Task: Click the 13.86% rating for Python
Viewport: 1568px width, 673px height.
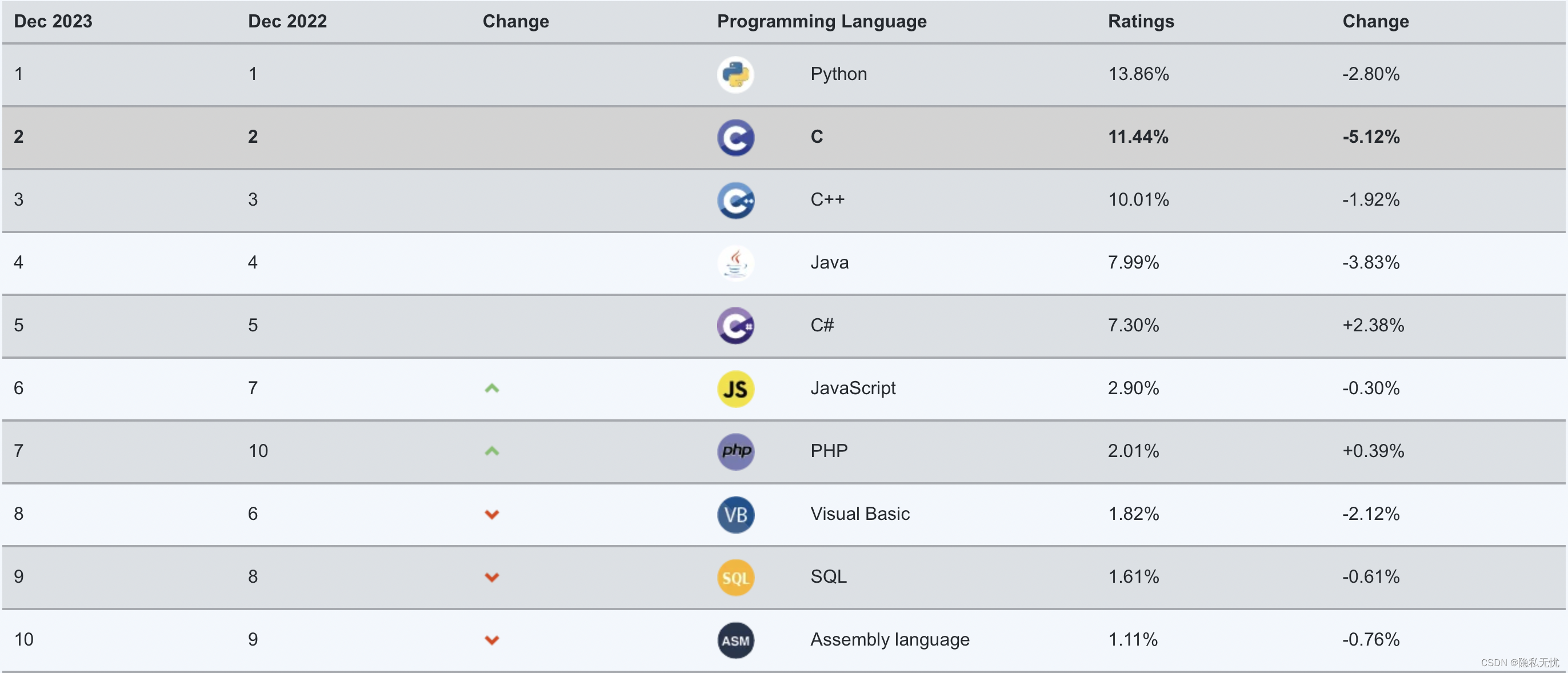Action: pos(1138,74)
